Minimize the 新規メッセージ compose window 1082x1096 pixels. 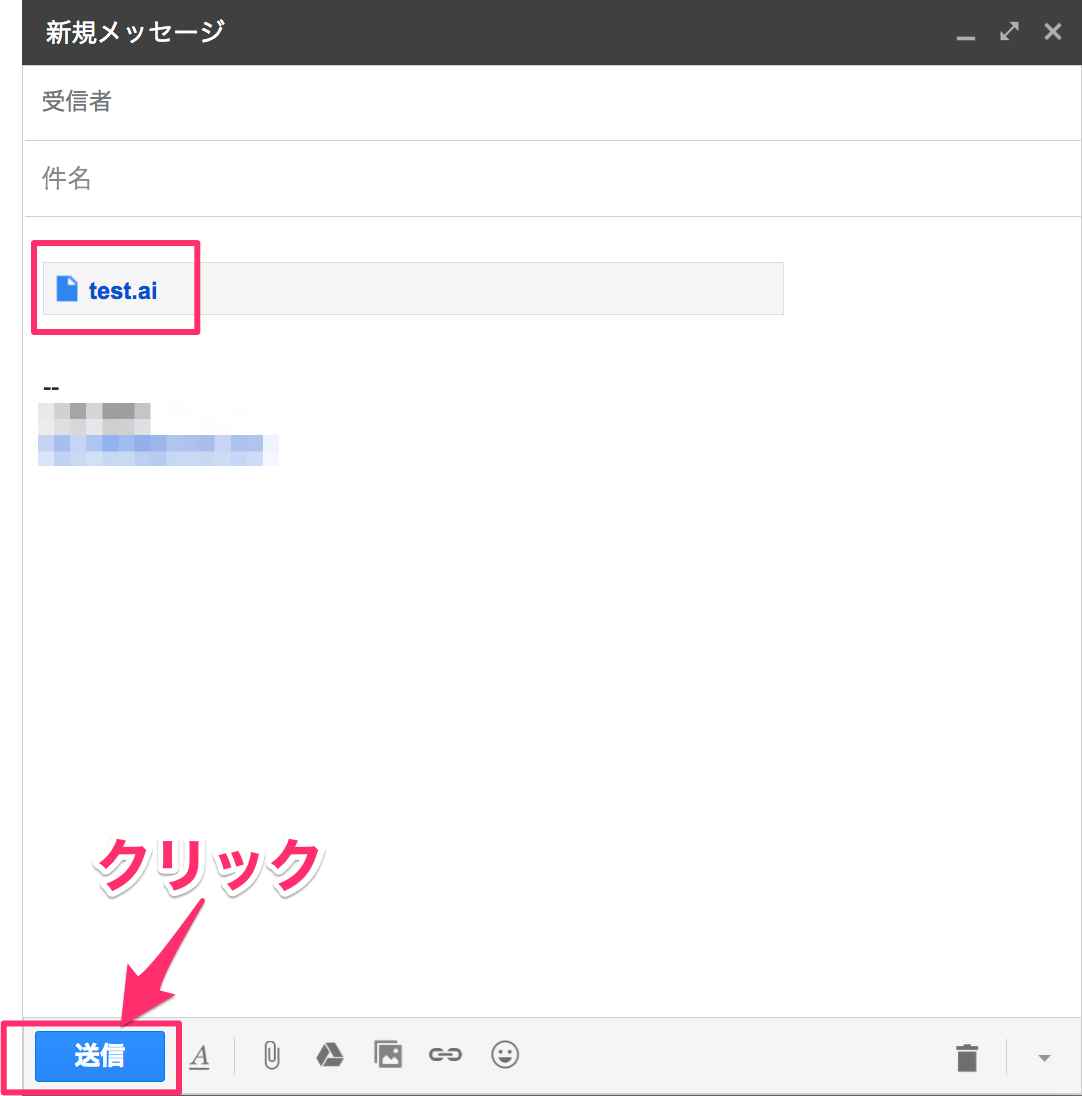pyautogui.click(x=966, y=36)
